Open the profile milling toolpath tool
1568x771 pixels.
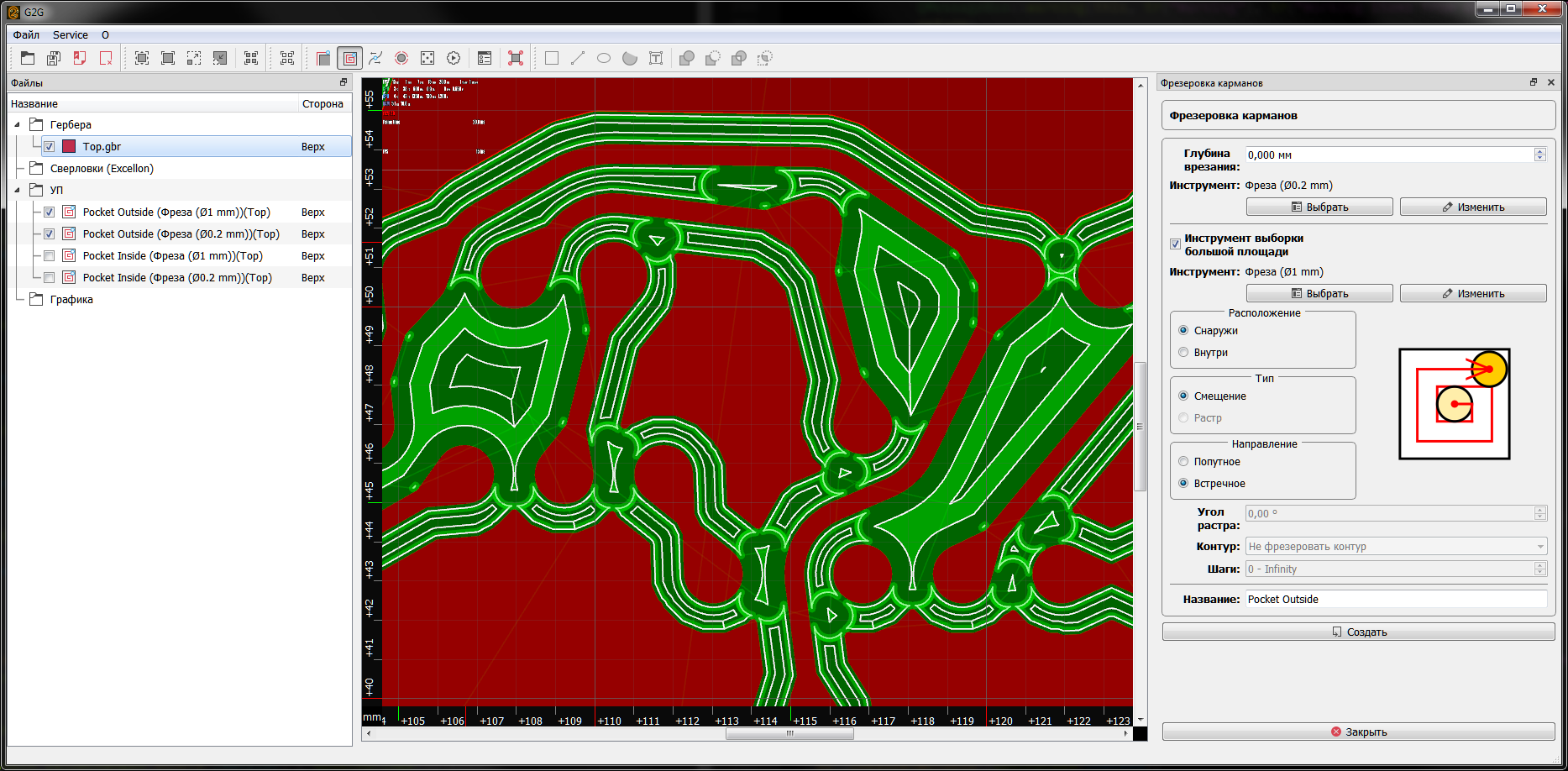pos(323,58)
